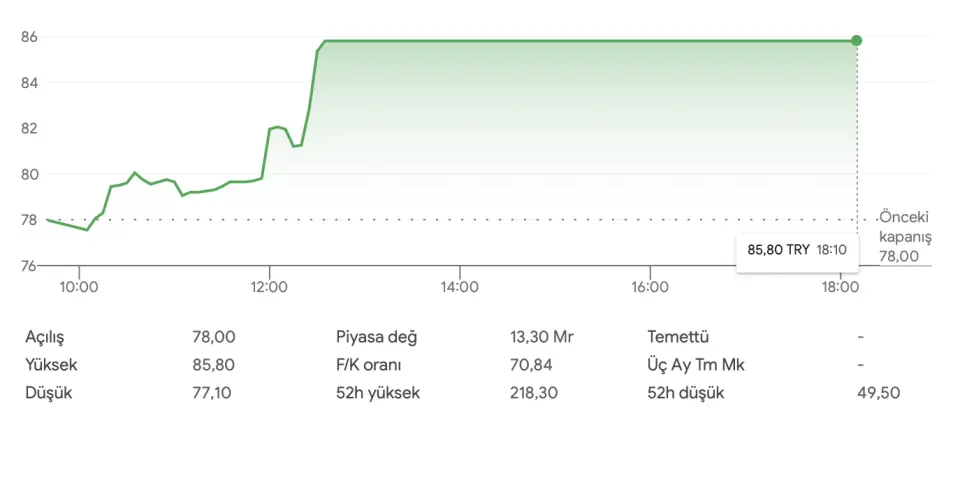This screenshot has width=960, height=492.
Task: Click the 52h düşük label
Action: [685, 393]
